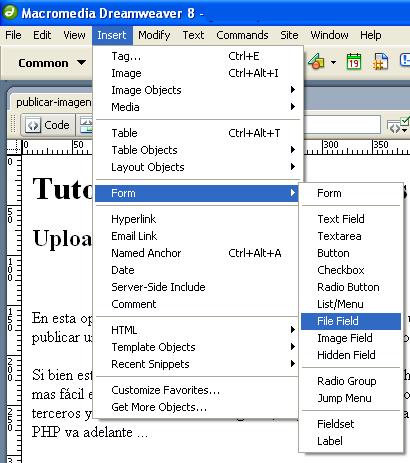
Task: Choose Named Anchor from the Insert menu
Action: [197, 253]
